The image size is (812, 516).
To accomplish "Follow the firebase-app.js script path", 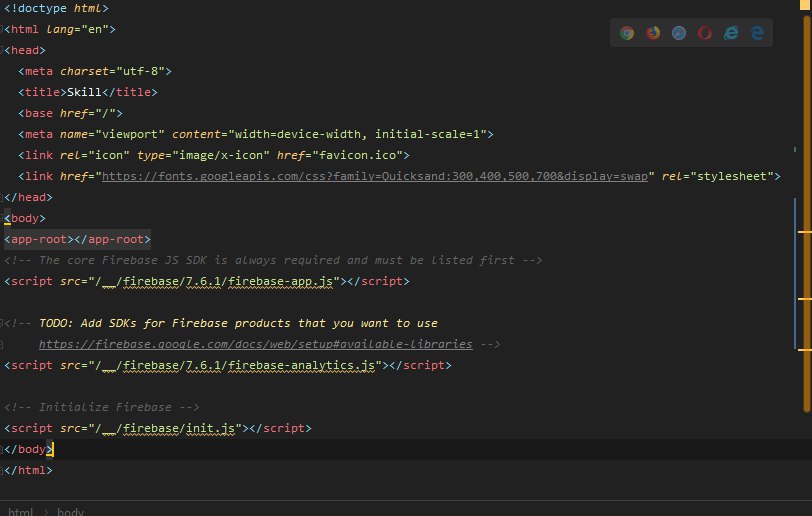I will pos(214,281).
